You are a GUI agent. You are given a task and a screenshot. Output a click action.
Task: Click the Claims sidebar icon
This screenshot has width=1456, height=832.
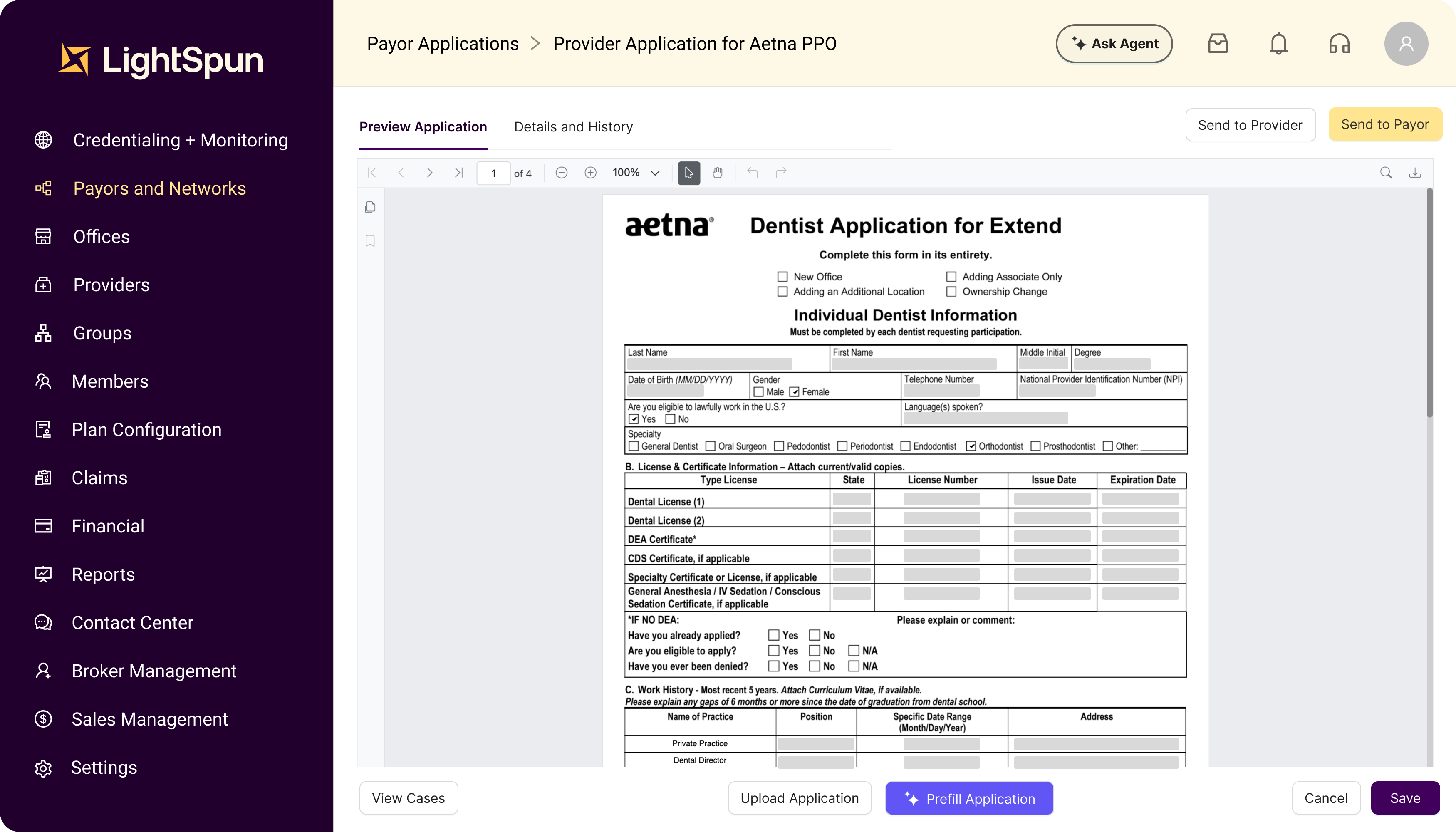coord(43,478)
